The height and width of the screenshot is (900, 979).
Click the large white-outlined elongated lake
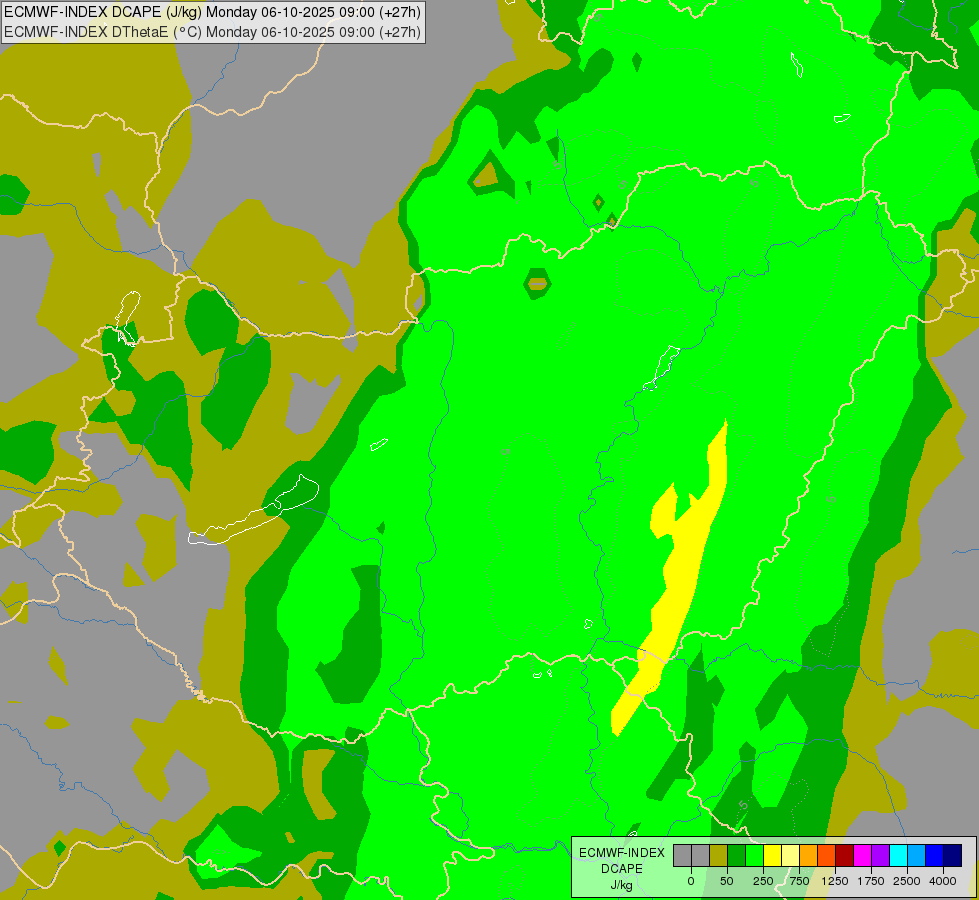tap(254, 512)
